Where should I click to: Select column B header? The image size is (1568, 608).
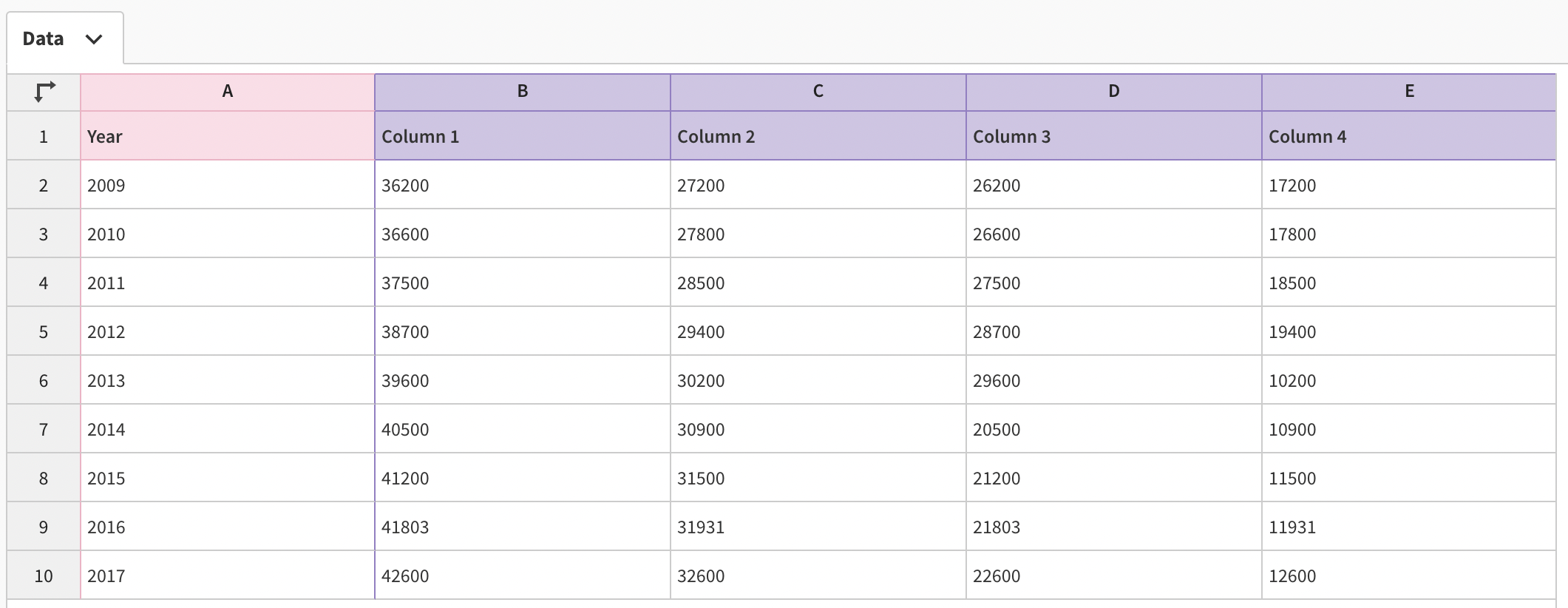click(523, 92)
